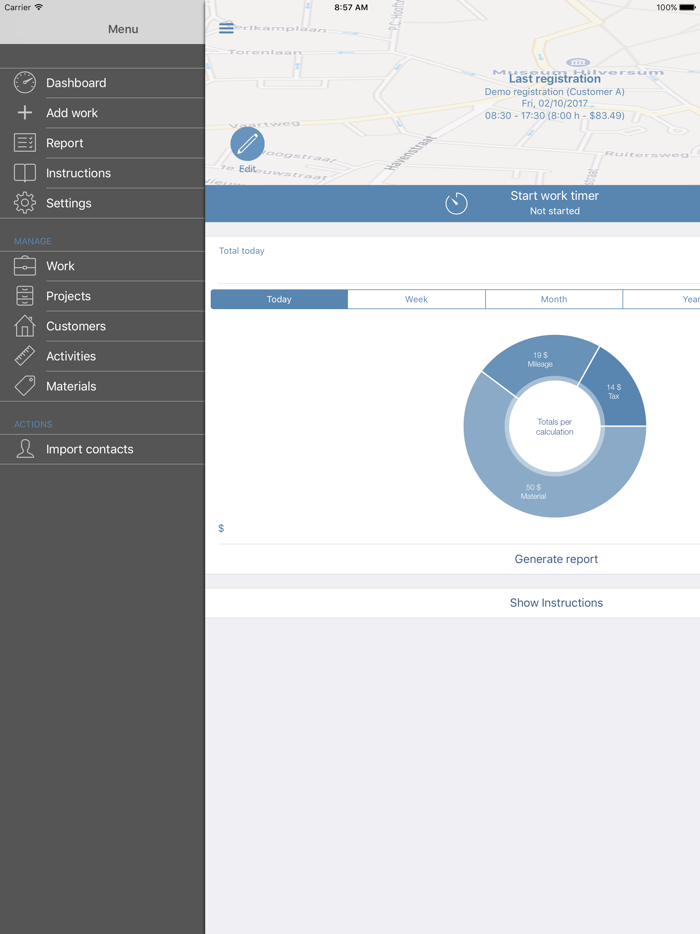The height and width of the screenshot is (934, 700).
Task: Tap the Totals per calculation chart center
Action: (x=555, y=426)
